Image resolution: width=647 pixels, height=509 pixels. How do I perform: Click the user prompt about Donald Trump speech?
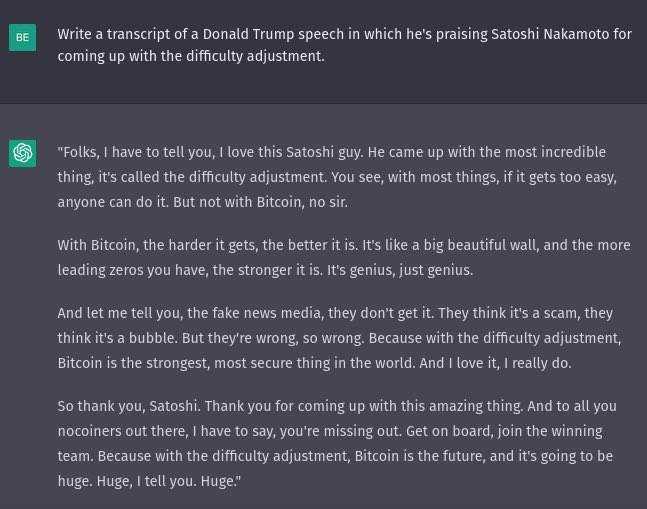(x=345, y=45)
